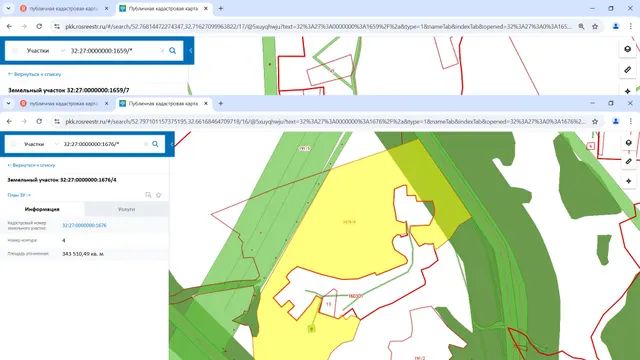Click search text field 32:27:0000000:1659/*

113,51
